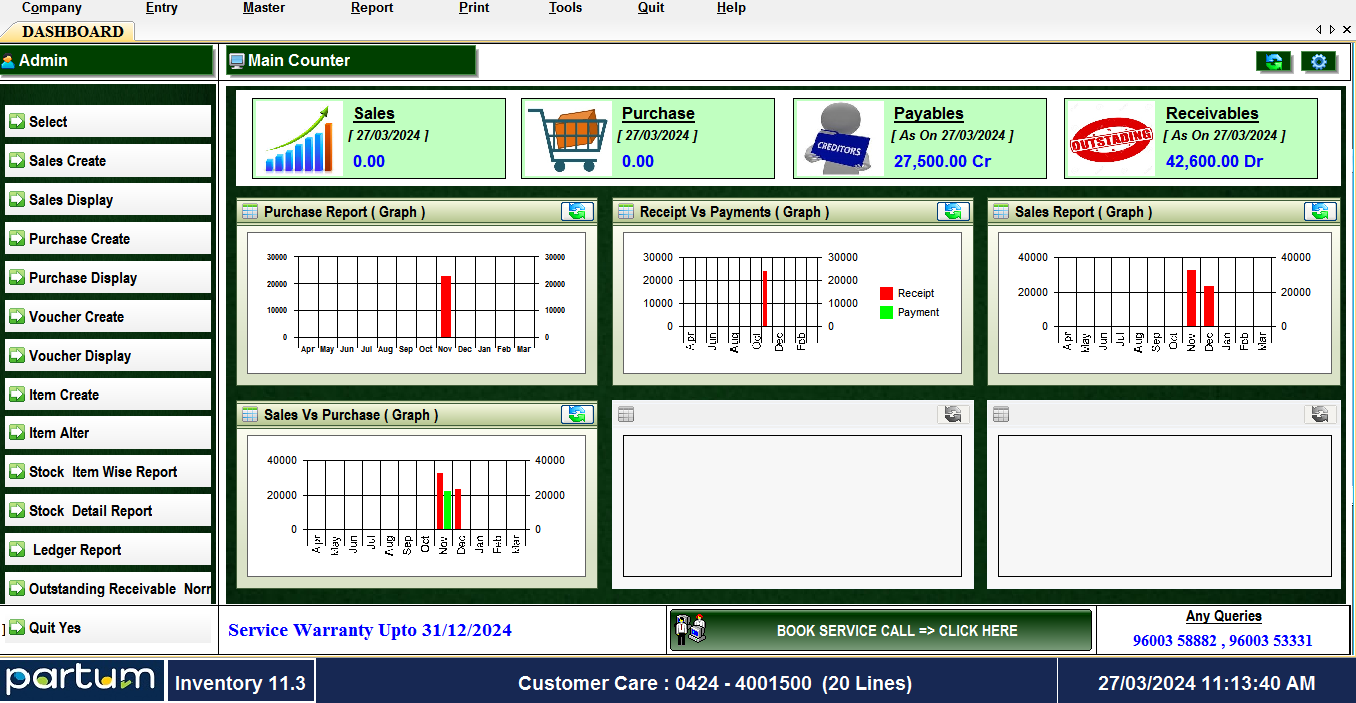Click the right tab scroll arrow
Image resolution: width=1356 pixels, height=703 pixels.
pyautogui.click(x=1332, y=30)
